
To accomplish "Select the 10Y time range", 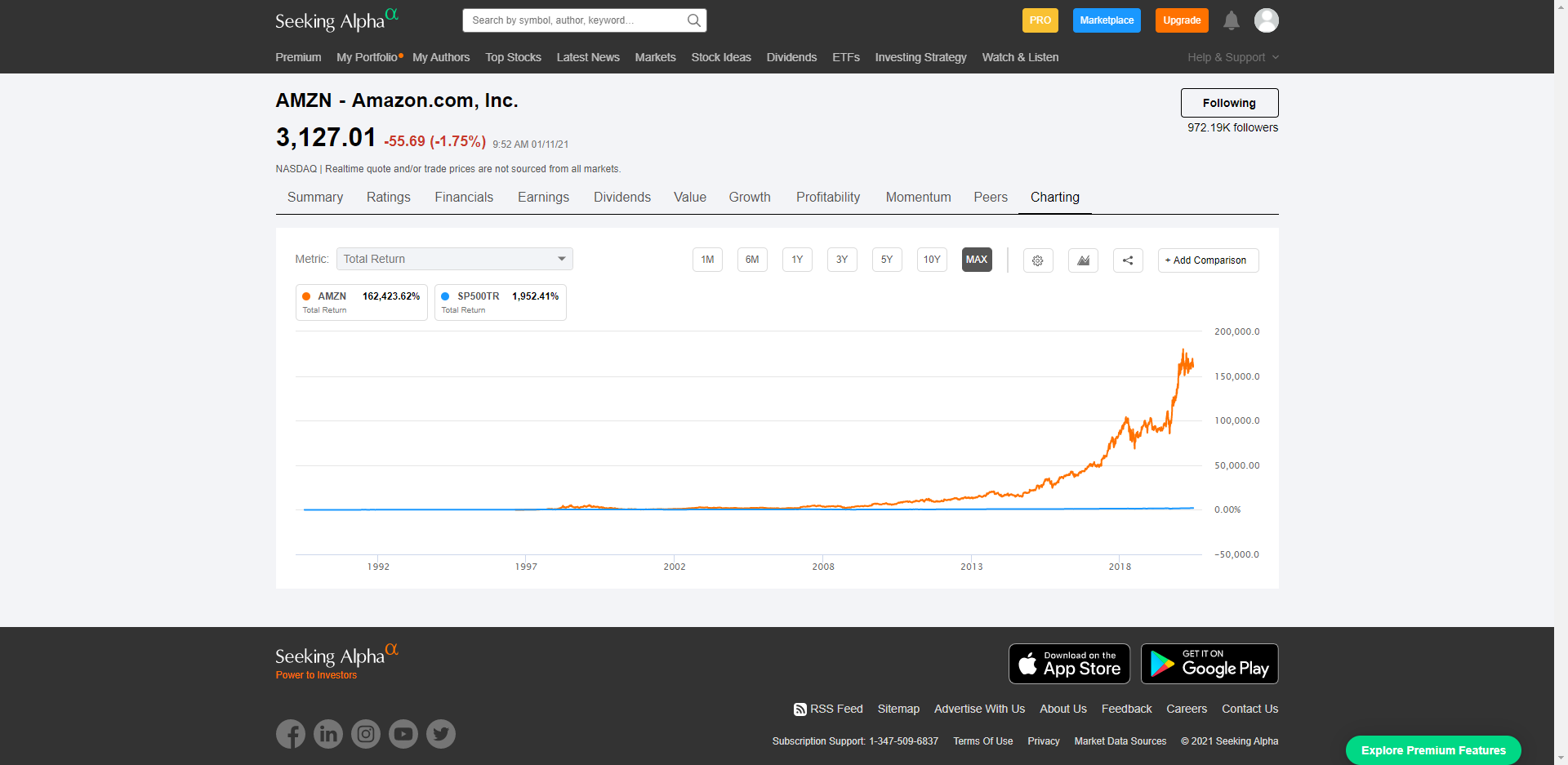I will point(932,260).
